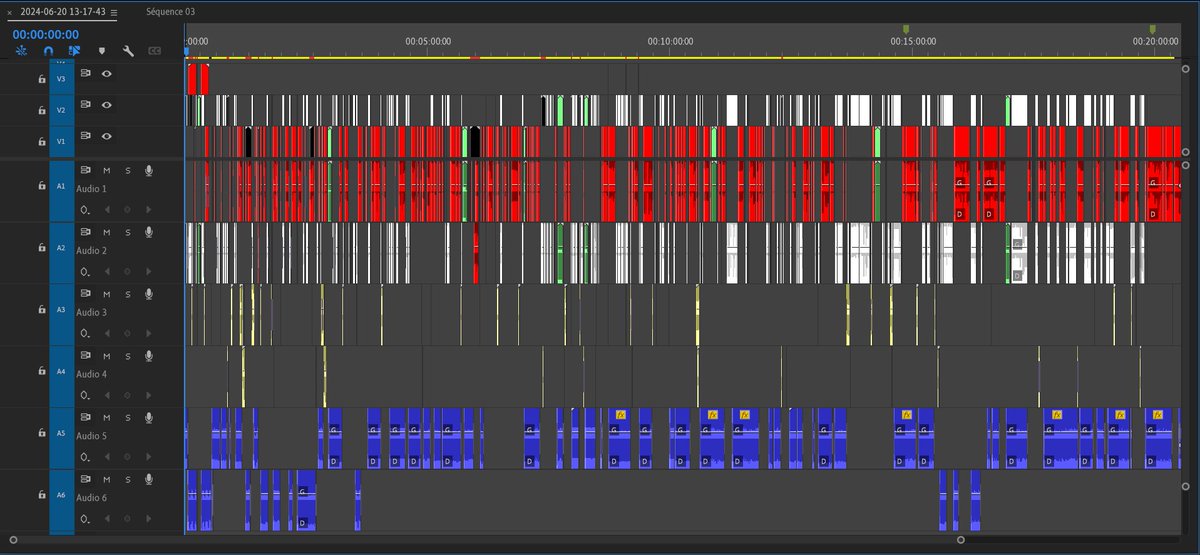Toggle Snap in timeline magnet icon
Viewport: 1200px width, 555px height.
[x=48, y=50]
